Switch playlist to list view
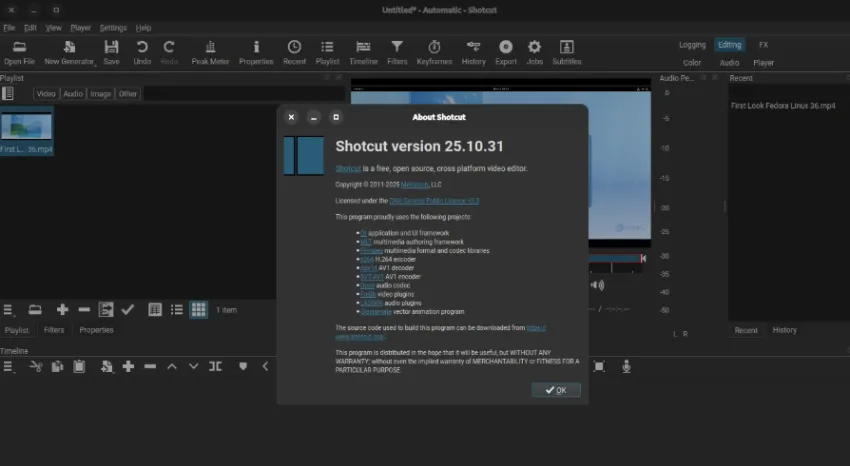 [177, 309]
